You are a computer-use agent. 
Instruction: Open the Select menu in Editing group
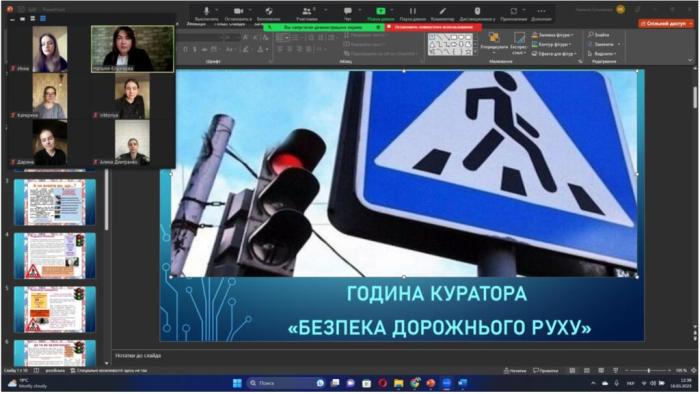[602, 54]
